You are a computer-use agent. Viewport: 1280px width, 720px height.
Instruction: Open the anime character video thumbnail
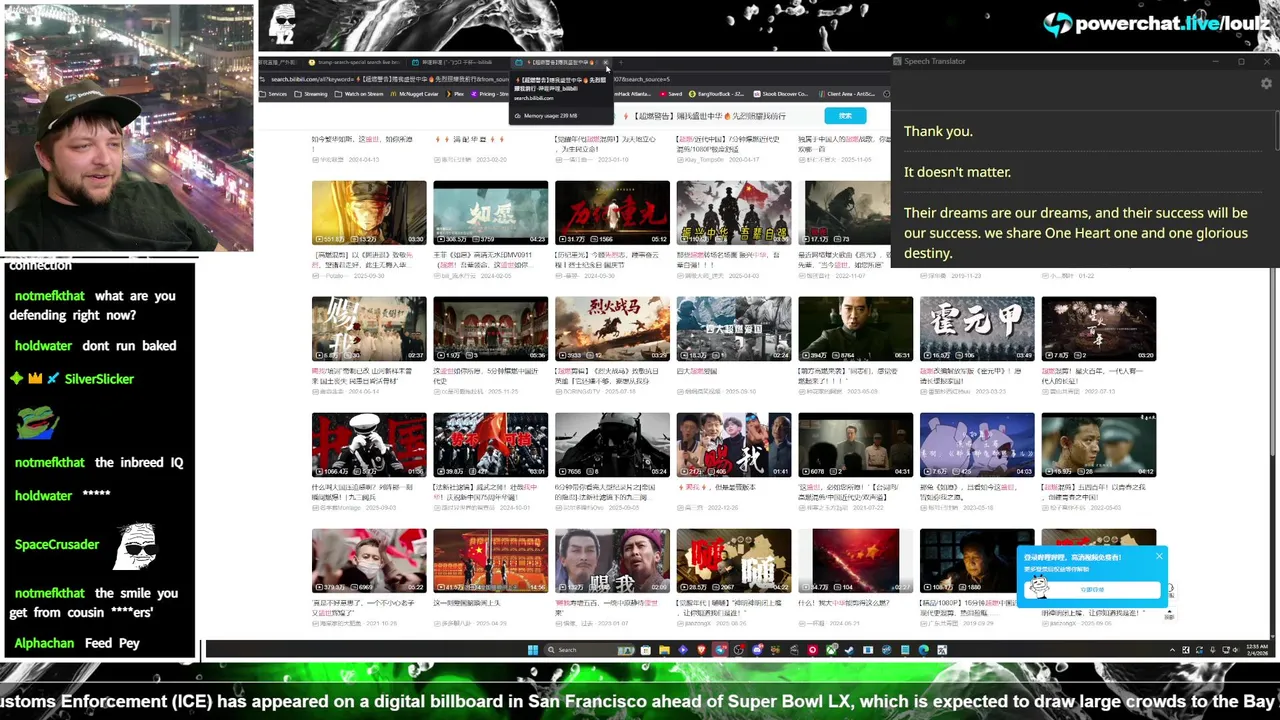[x=977, y=445]
